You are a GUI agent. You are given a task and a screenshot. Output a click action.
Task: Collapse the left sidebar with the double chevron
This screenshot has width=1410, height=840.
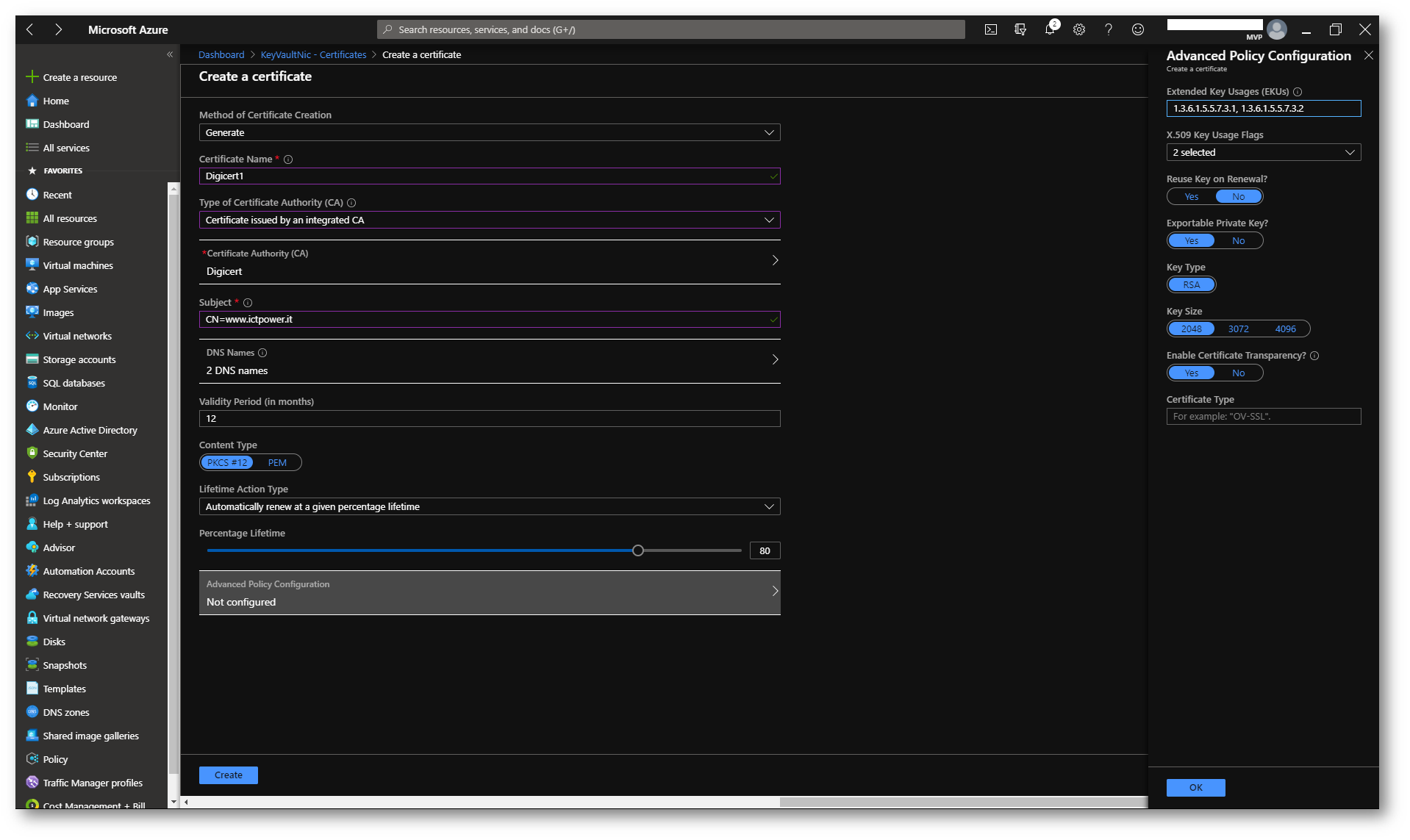170,54
